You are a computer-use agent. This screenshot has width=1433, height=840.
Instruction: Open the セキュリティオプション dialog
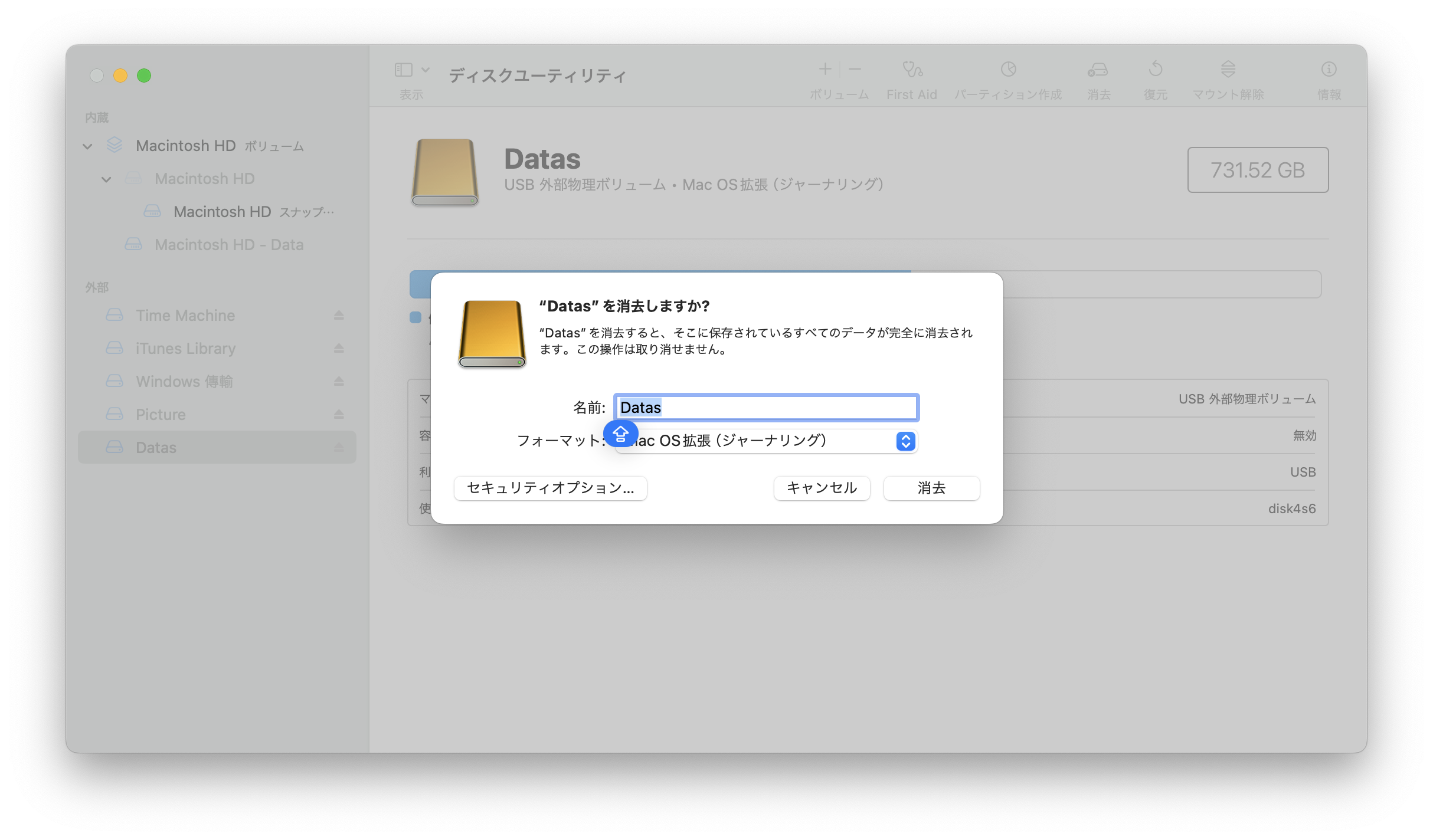[551, 488]
